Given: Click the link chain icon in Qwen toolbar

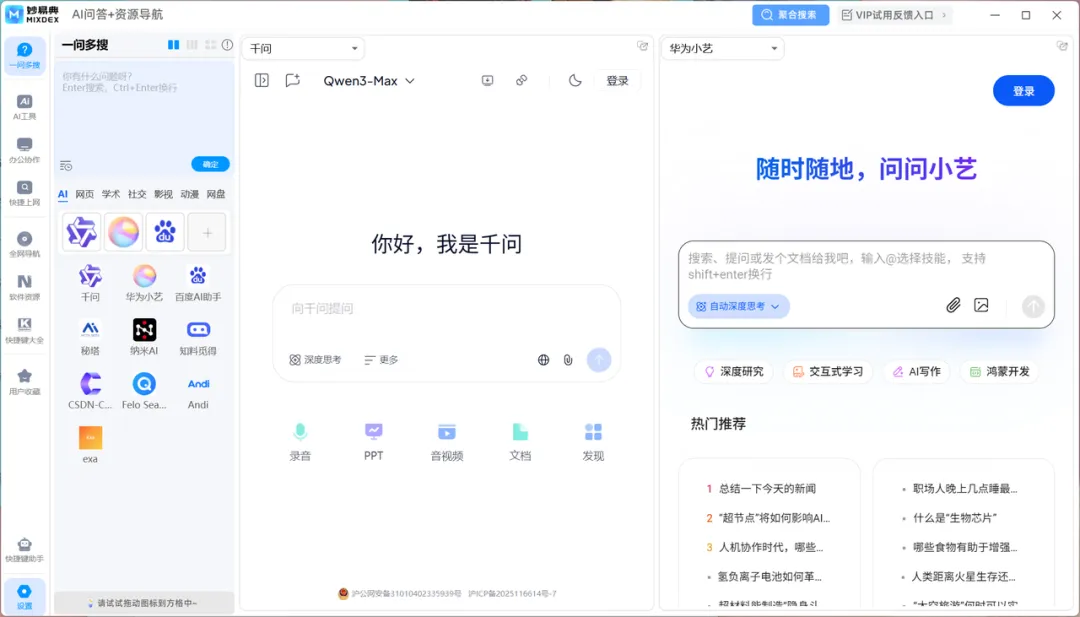Looking at the screenshot, I should [x=521, y=81].
